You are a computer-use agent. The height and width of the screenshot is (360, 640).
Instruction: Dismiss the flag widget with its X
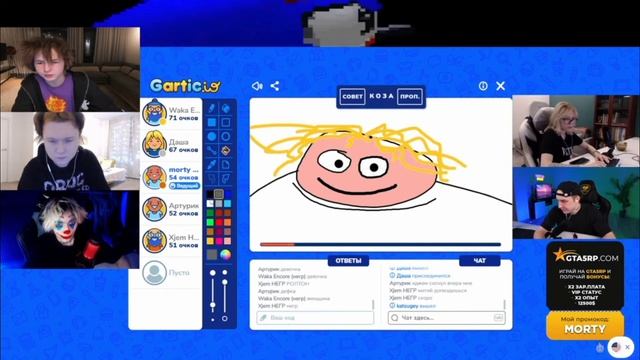(628, 347)
